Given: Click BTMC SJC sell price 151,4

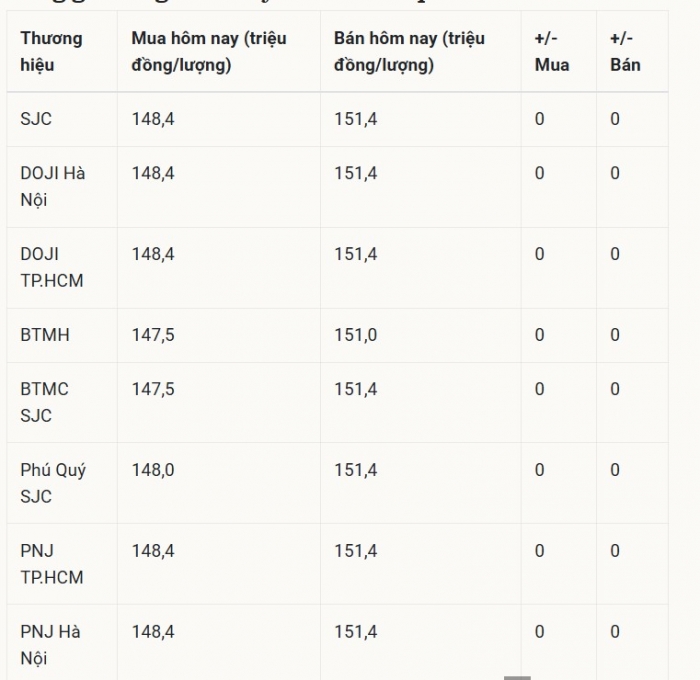Looking at the screenshot, I should (x=356, y=389).
